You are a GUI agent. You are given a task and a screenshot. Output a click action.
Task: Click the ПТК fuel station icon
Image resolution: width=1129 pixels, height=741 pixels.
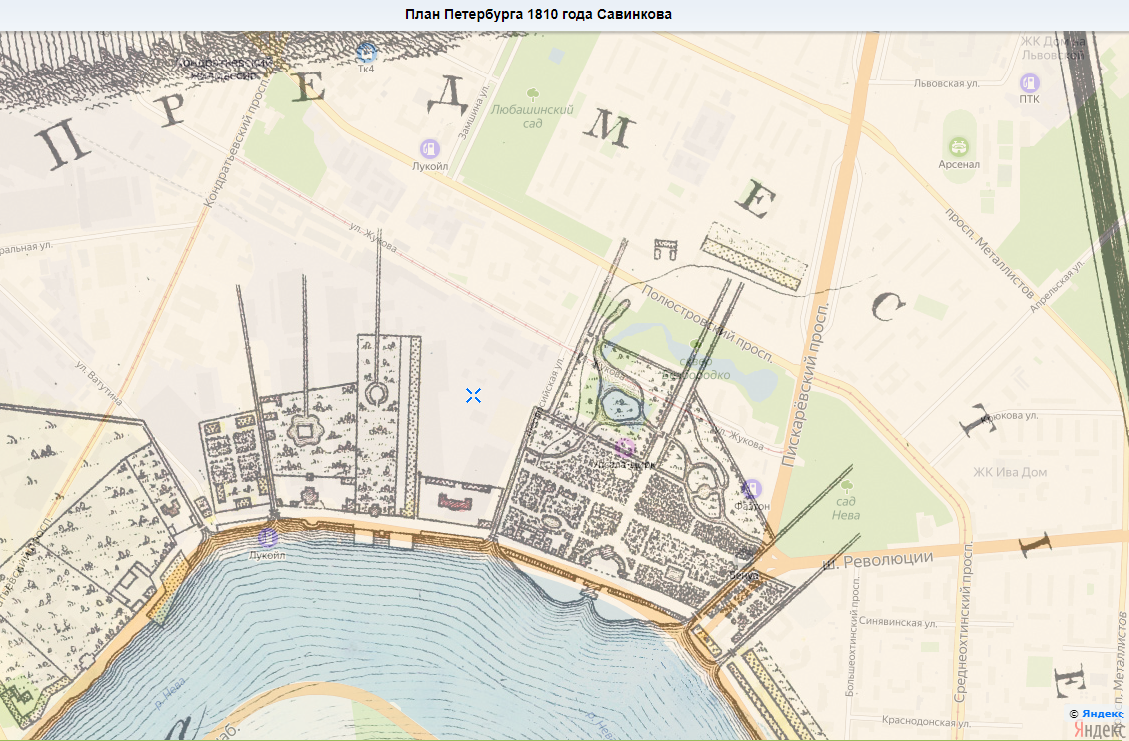pos(1030,83)
